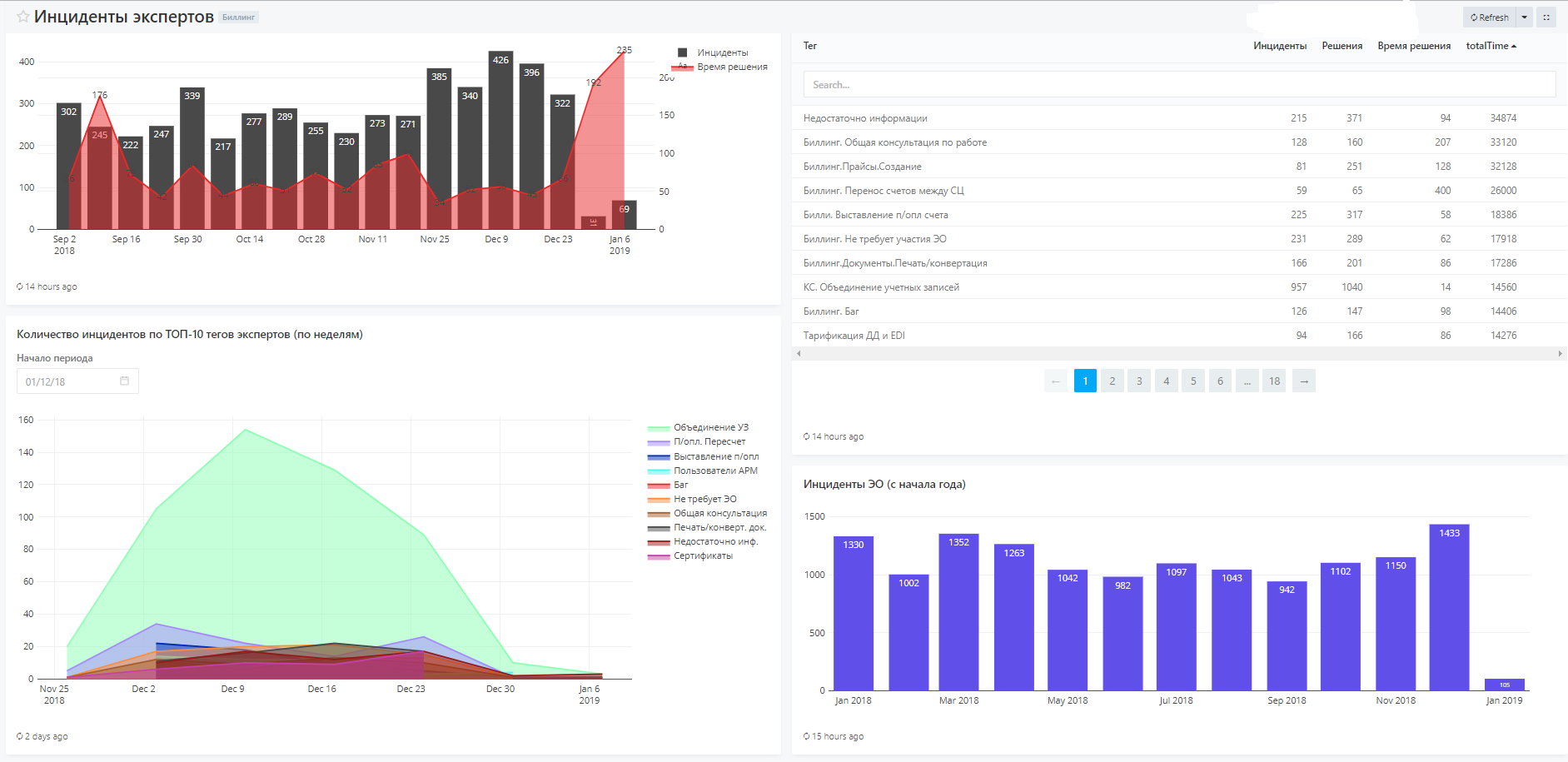1568x762 pixels.
Task: Sort the table by Решения column
Action: pyautogui.click(x=1342, y=46)
